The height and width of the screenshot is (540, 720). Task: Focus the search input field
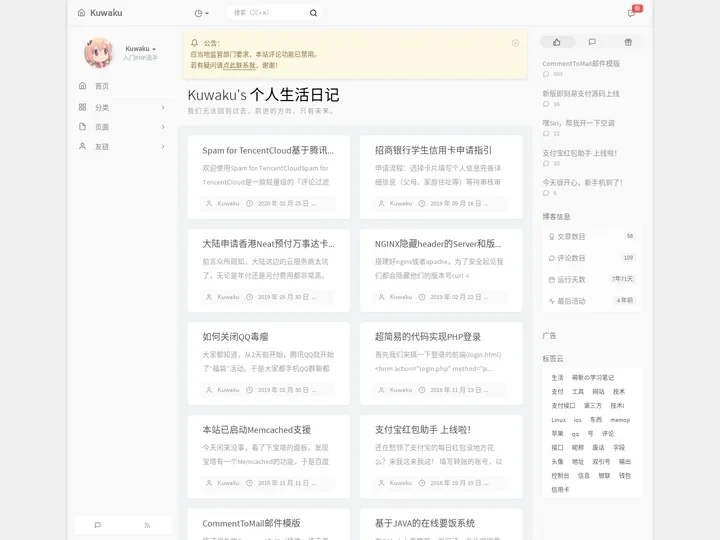point(269,13)
